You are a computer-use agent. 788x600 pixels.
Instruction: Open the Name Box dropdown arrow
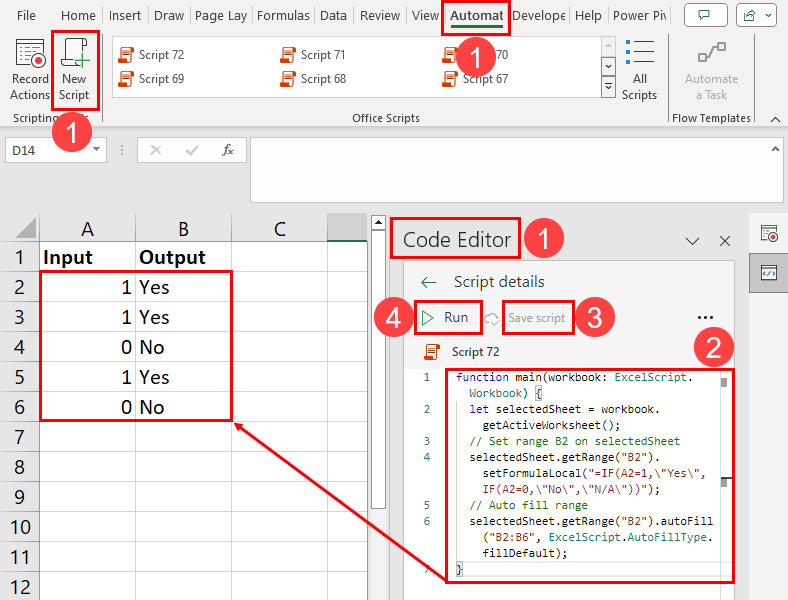(x=96, y=149)
